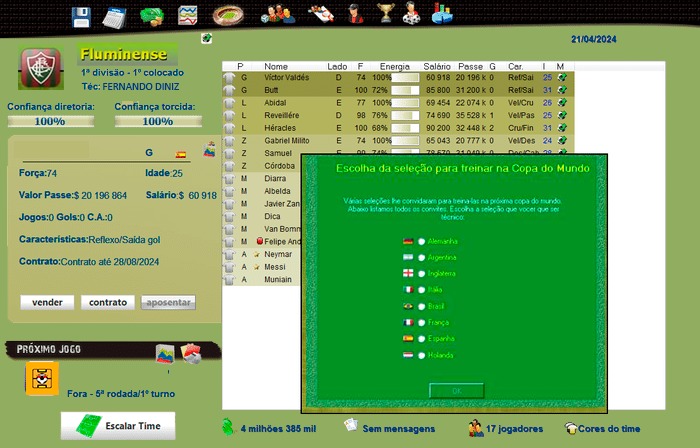
Task: Click the M column icon for Butt
Action: pos(562,90)
